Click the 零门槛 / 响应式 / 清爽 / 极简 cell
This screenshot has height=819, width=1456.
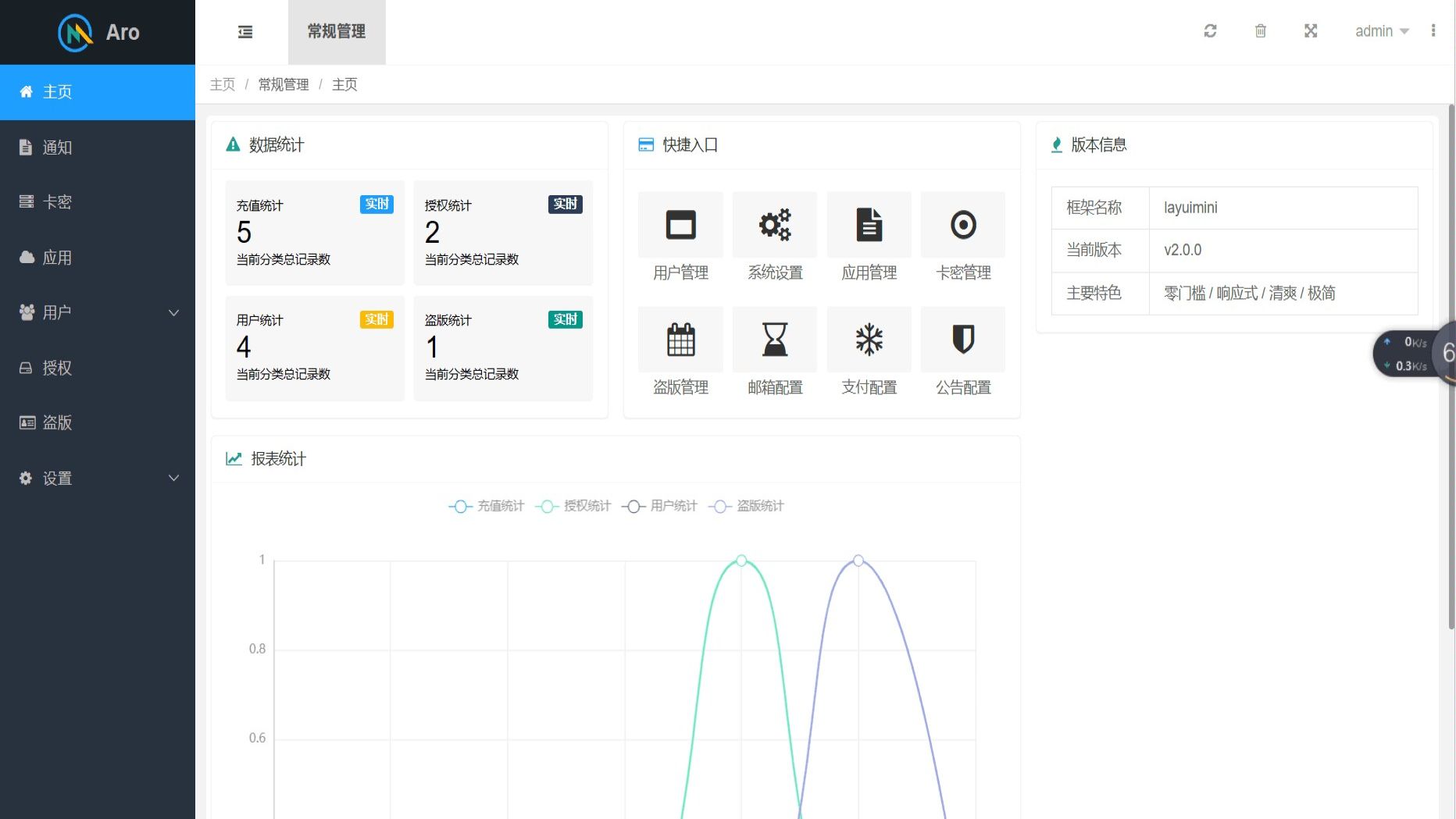pos(1283,294)
